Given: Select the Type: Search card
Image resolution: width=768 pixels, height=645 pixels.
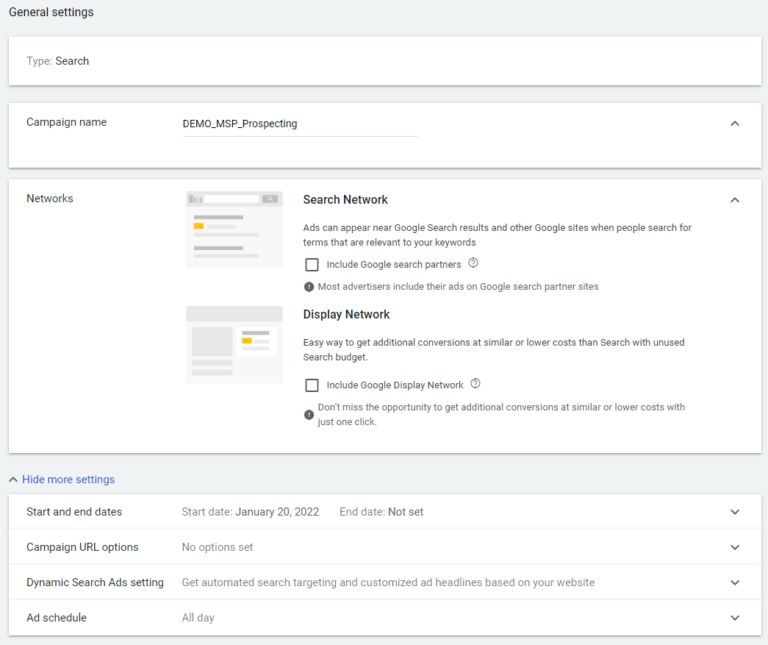Looking at the screenshot, I should click(x=384, y=61).
